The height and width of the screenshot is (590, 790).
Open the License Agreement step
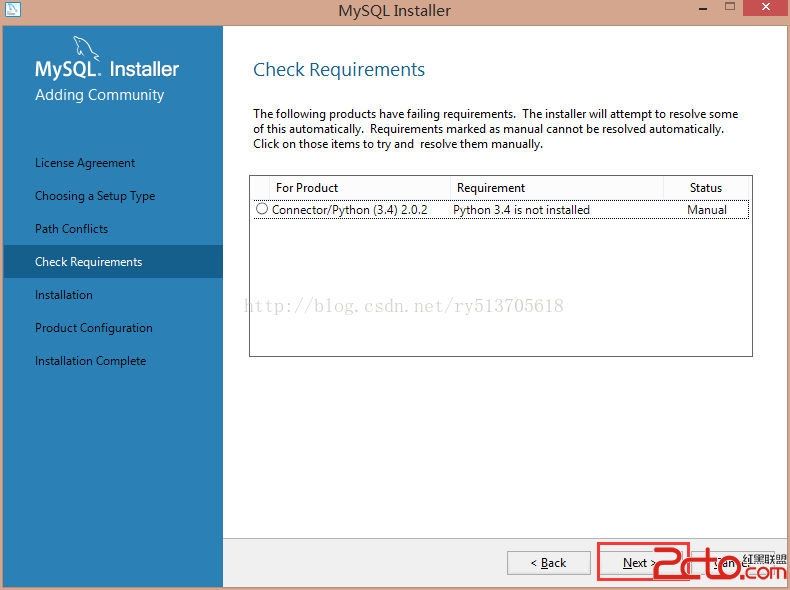pos(85,163)
